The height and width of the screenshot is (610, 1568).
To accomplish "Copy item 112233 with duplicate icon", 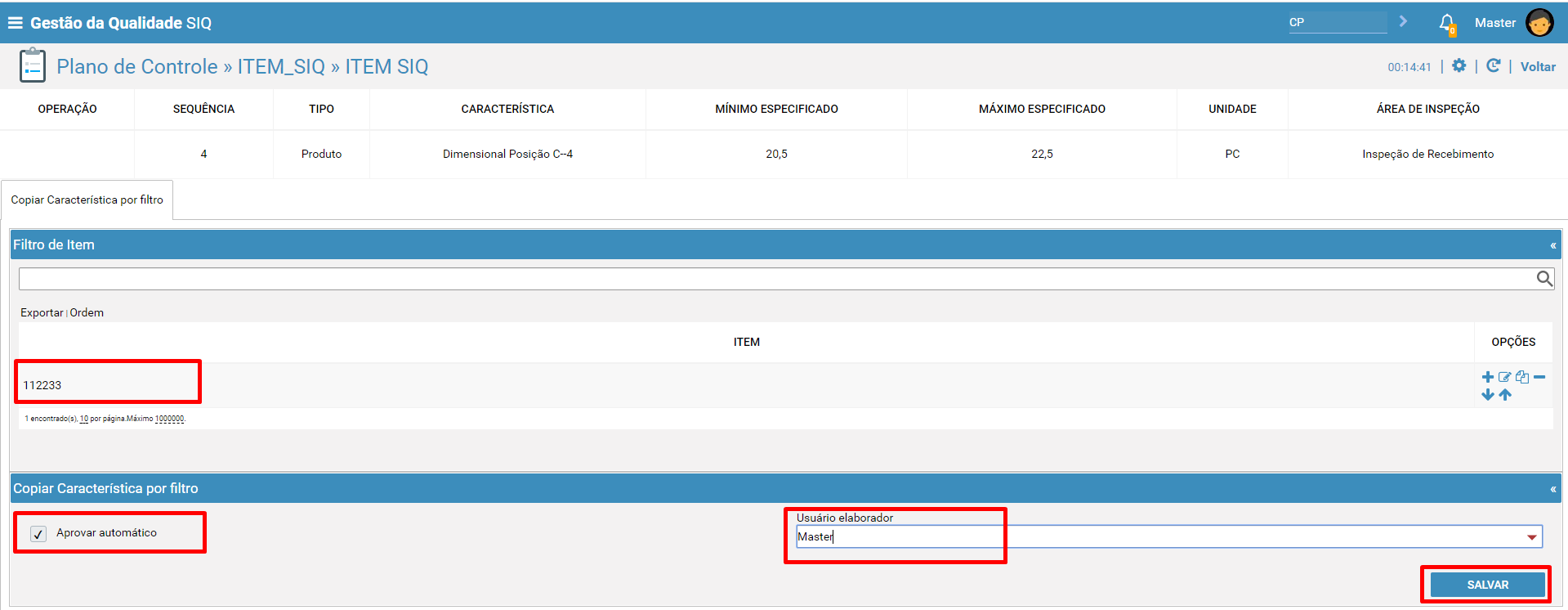I will [x=1521, y=377].
